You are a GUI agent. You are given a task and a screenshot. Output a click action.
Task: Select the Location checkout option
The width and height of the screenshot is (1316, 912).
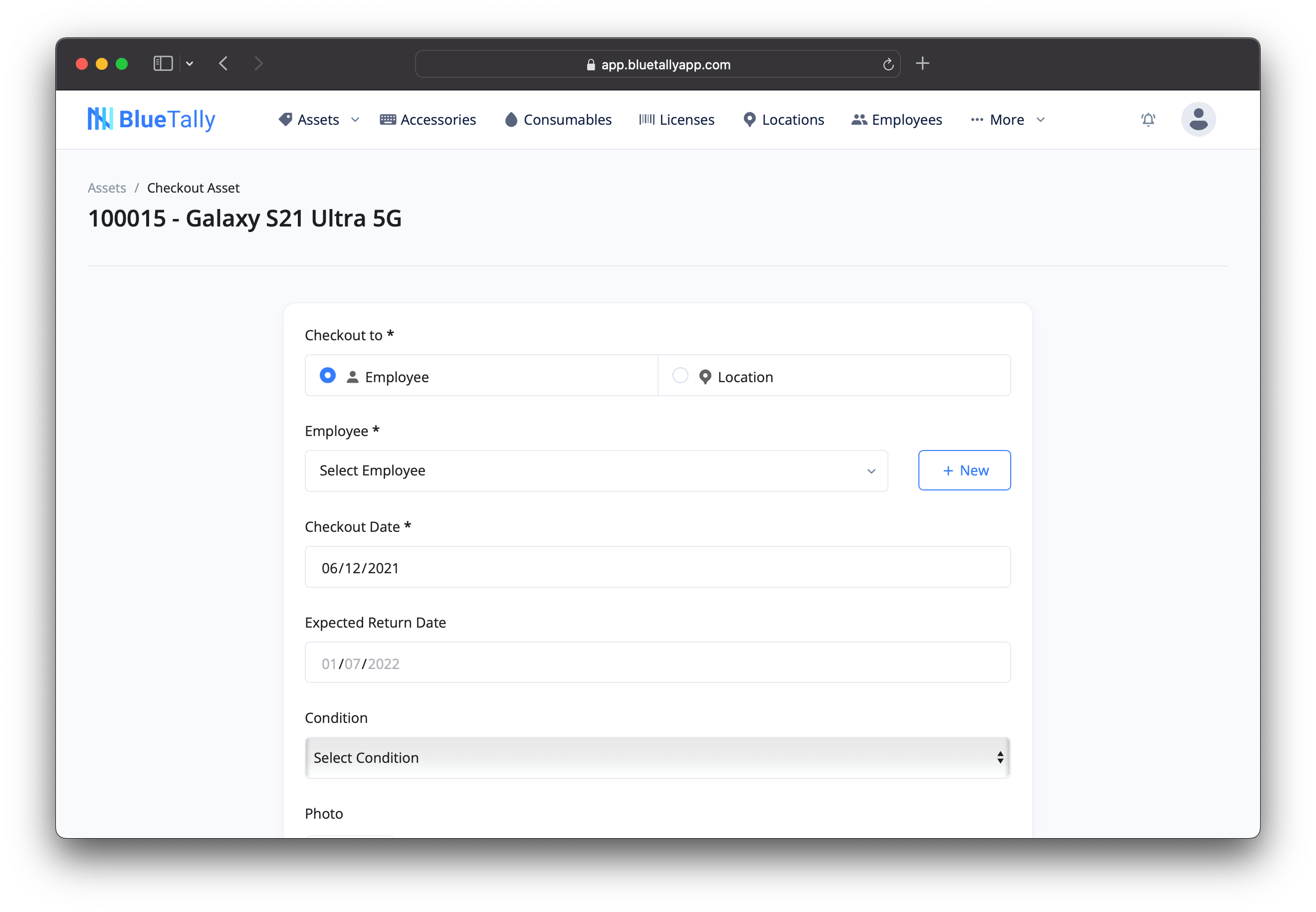click(x=679, y=376)
